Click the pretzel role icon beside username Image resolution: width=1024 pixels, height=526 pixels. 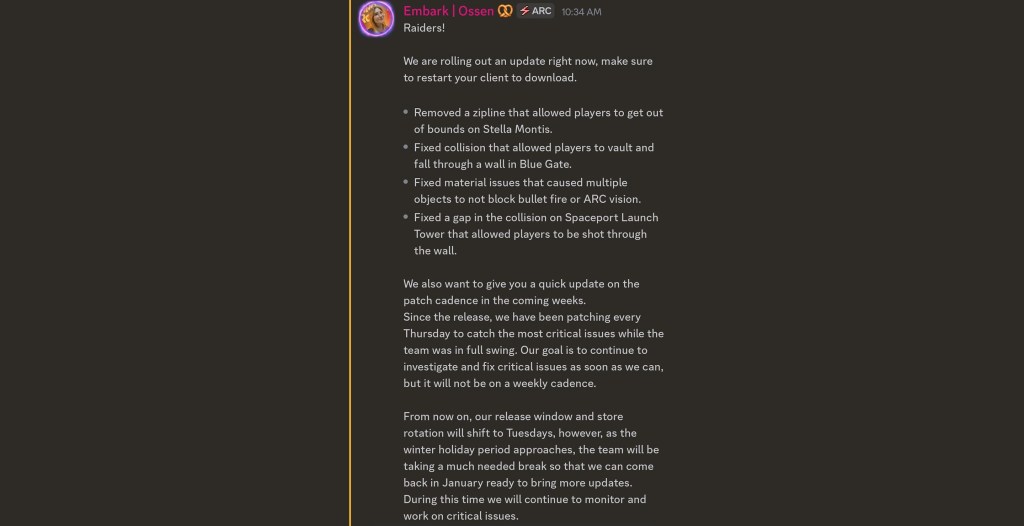tap(505, 11)
